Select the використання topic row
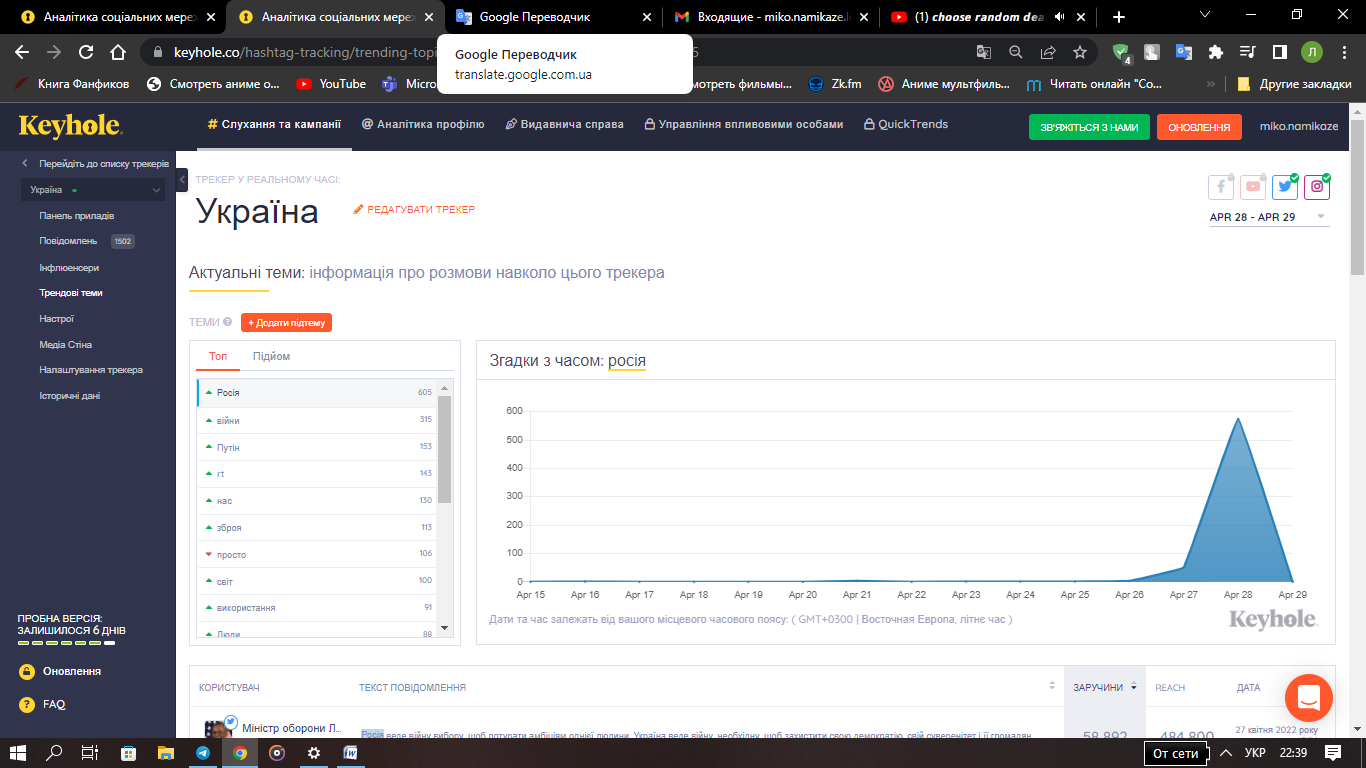The height and width of the screenshot is (768, 1366). [318, 608]
